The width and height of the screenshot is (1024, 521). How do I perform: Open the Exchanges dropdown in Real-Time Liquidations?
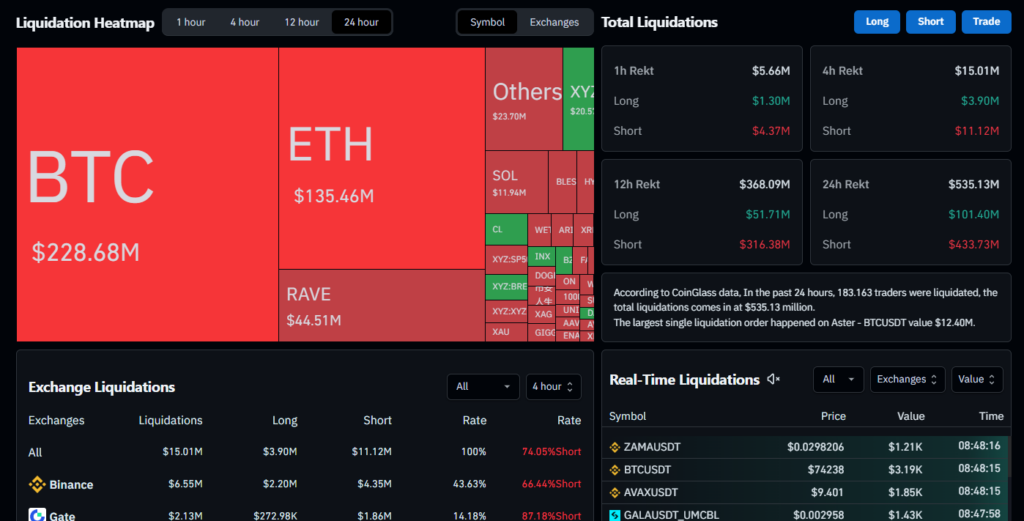907,379
